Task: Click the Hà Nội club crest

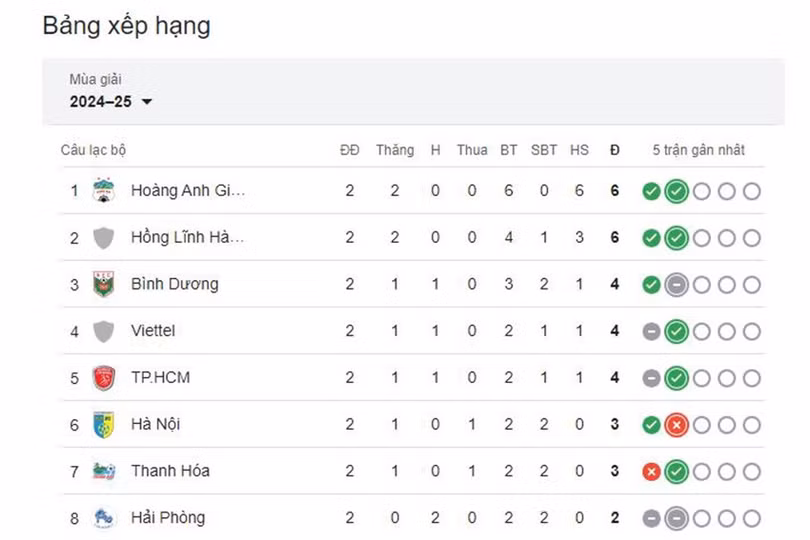Action: click(103, 425)
